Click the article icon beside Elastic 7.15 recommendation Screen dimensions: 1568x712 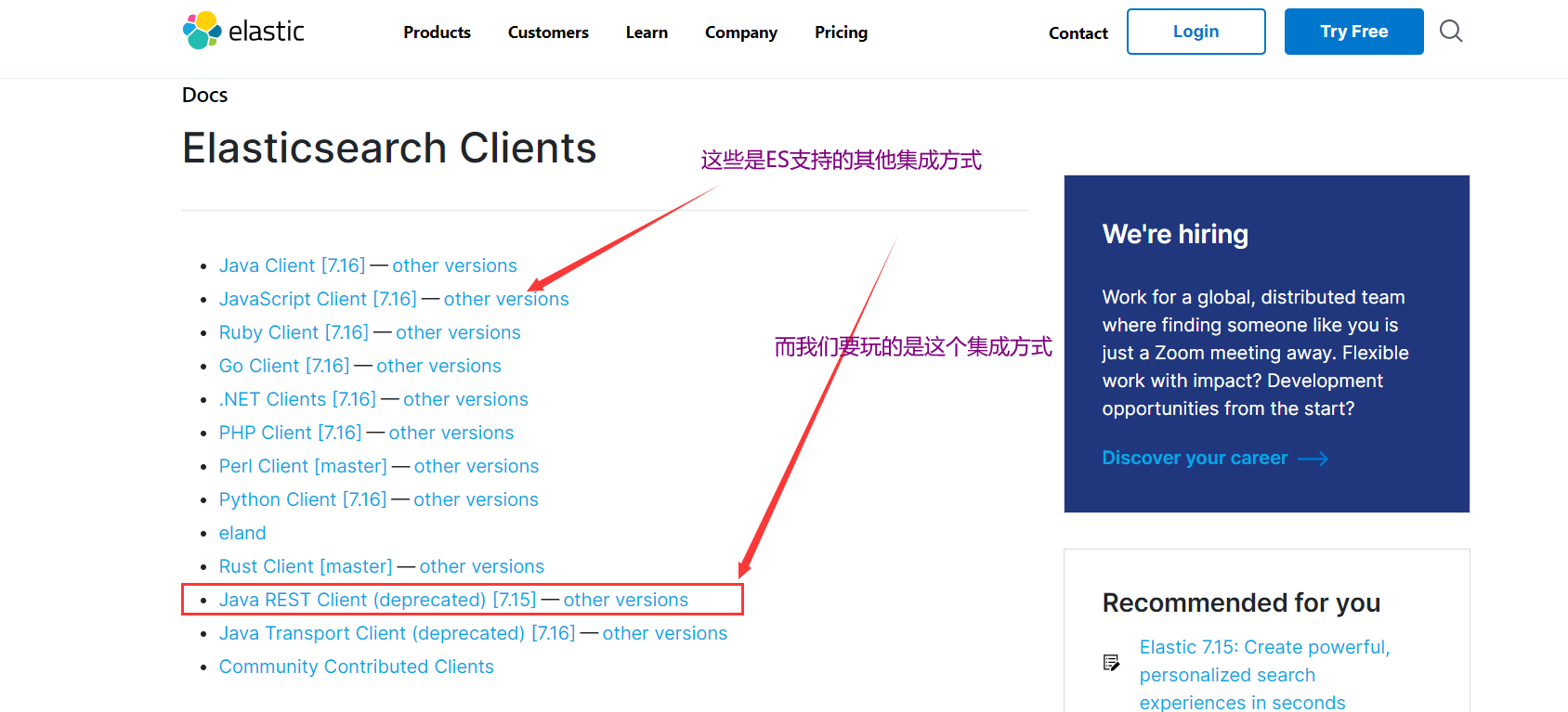coord(1111,662)
